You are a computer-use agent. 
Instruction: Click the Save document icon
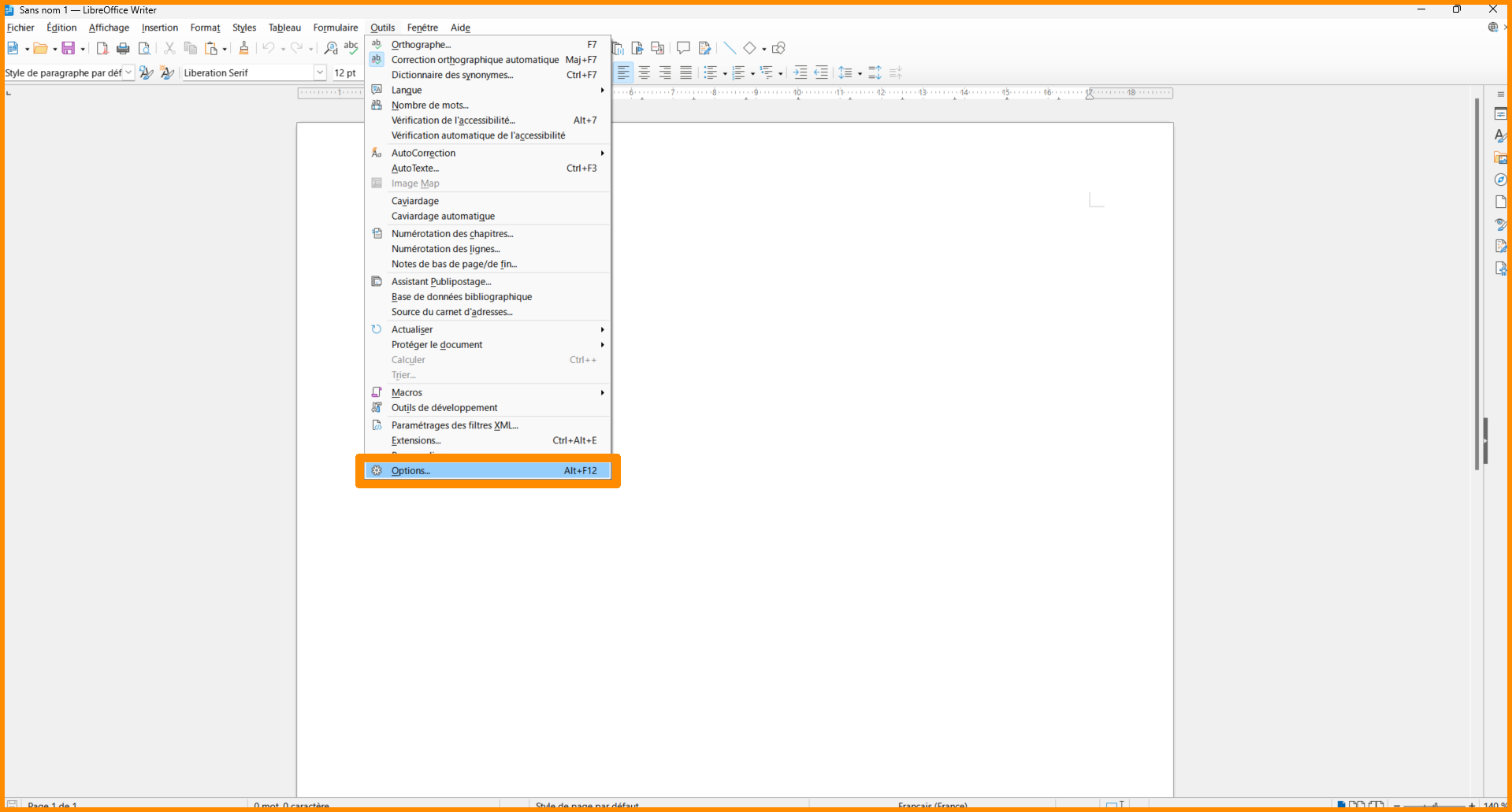tap(69, 49)
